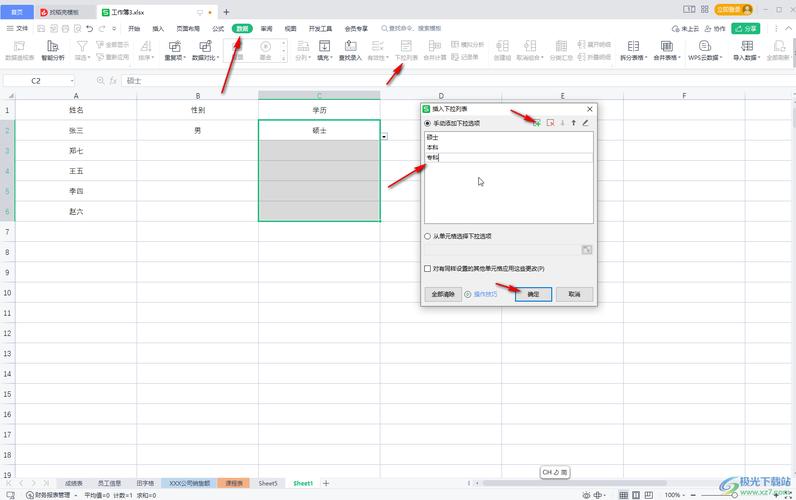Click the 模拟分析 ribbon item
This screenshot has width=796, height=500.
tap(468, 45)
